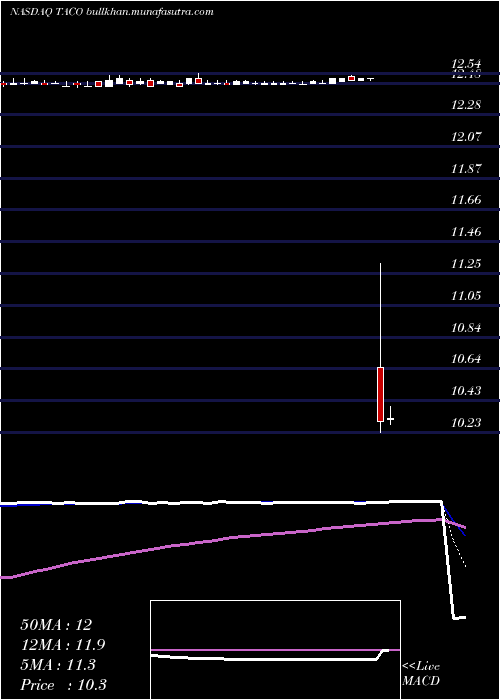Click the 11.87 price axis label
Screen dimensions: 500x700
point(466,169)
